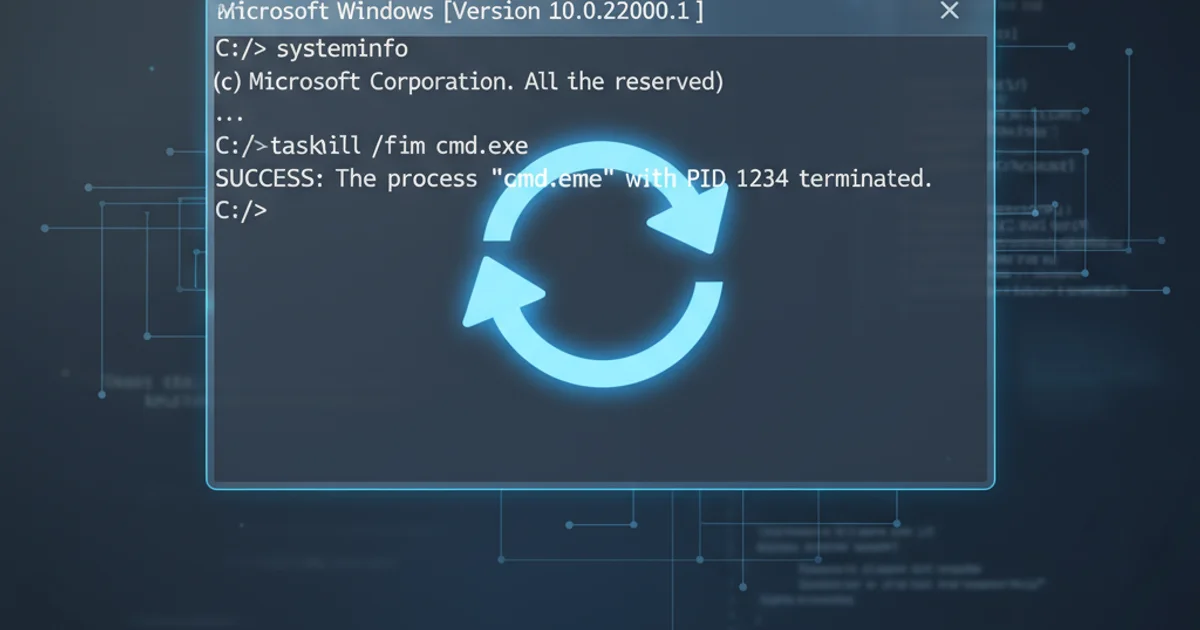Close the command prompt window
The width and height of the screenshot is (1200, 630).
coord(949,11)
